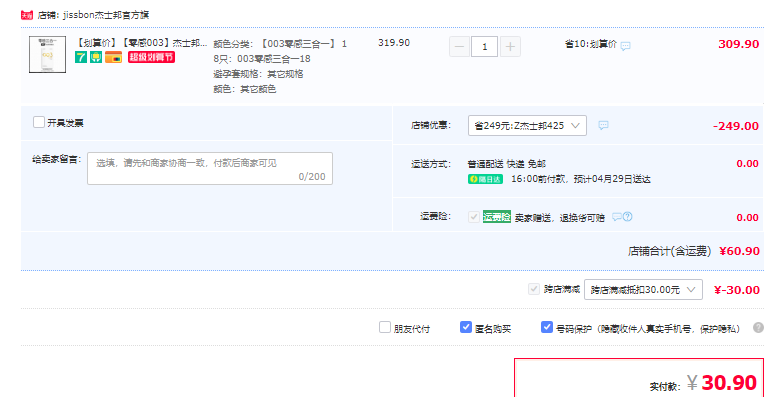This screenshot has width=772, height=397.
Task: Decrease quantity with the minus button
Action: 459,47
